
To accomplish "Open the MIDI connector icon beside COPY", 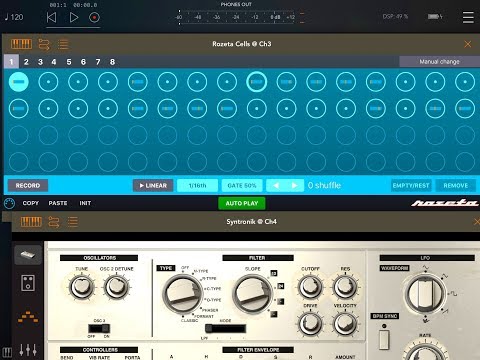I will pyautogui.click(x=9, y=203).
